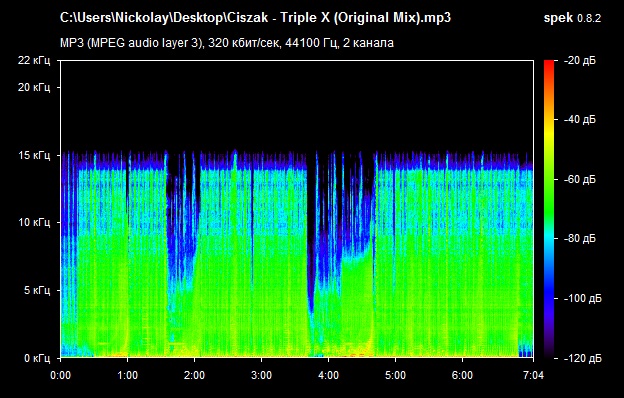Click the file path title text
Screen dimensions: 624x398
pos(255,18)
